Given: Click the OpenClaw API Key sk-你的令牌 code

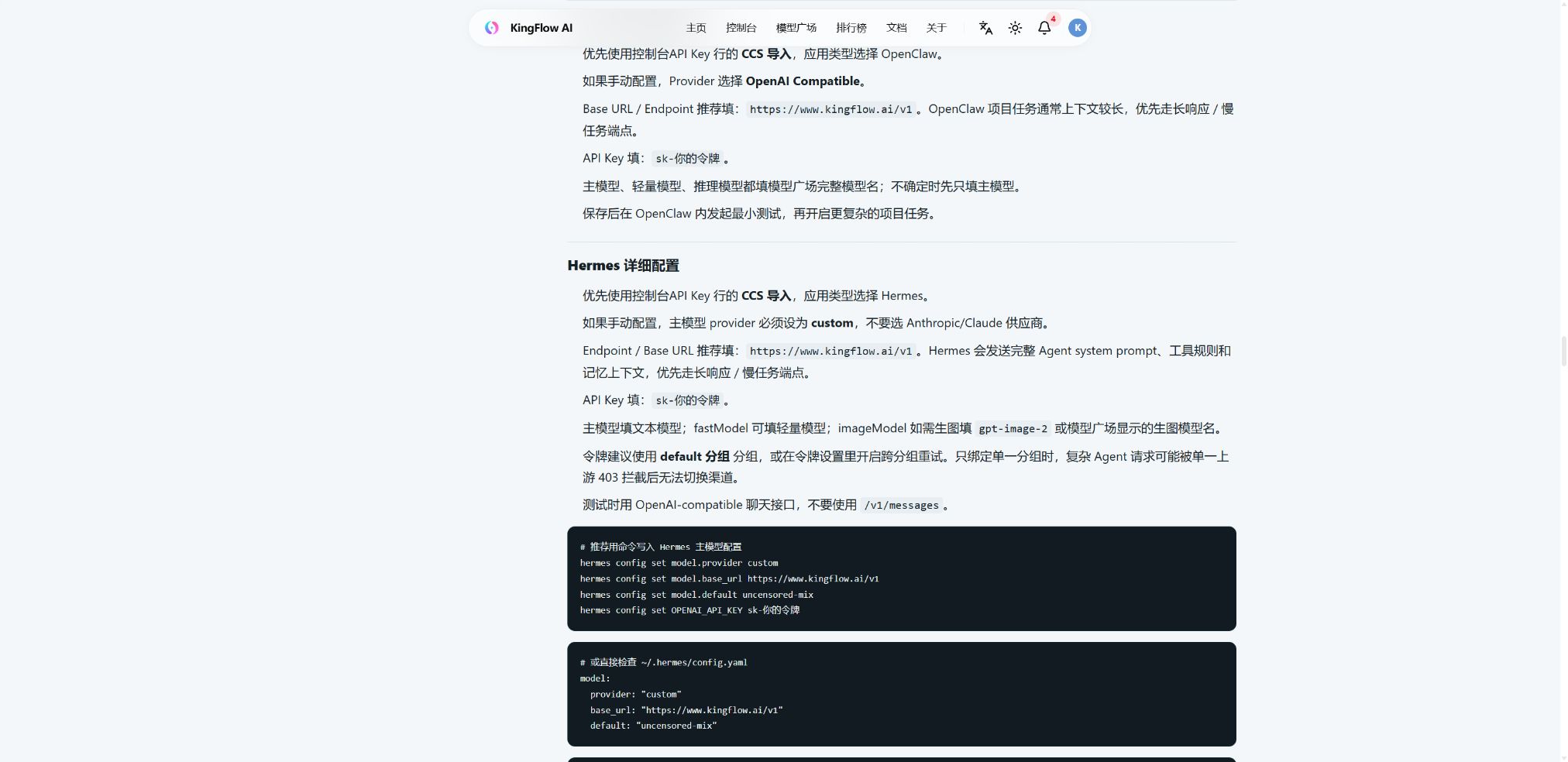Looking at the screenshot, I should pyautogui.click(x=688, y=159).
